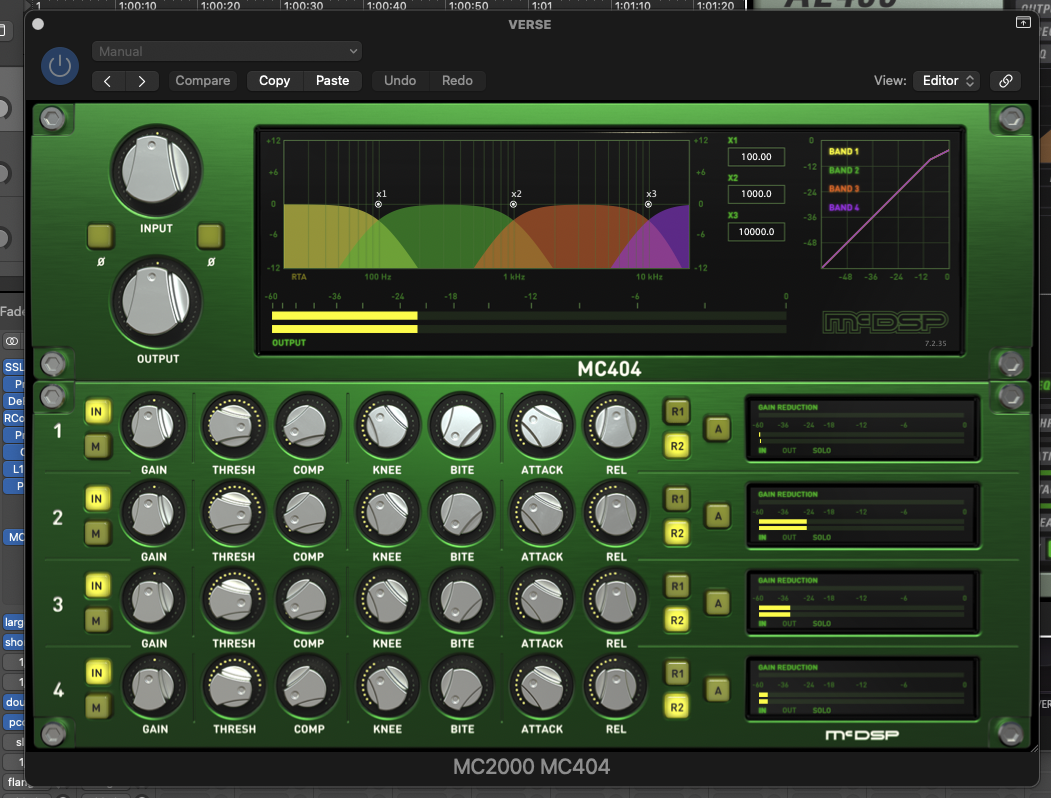This screenshot has height=798, width=1051.
Task: Select the x1 crossover point in graph
Action: pyautogui.click(x=379, y=204)
